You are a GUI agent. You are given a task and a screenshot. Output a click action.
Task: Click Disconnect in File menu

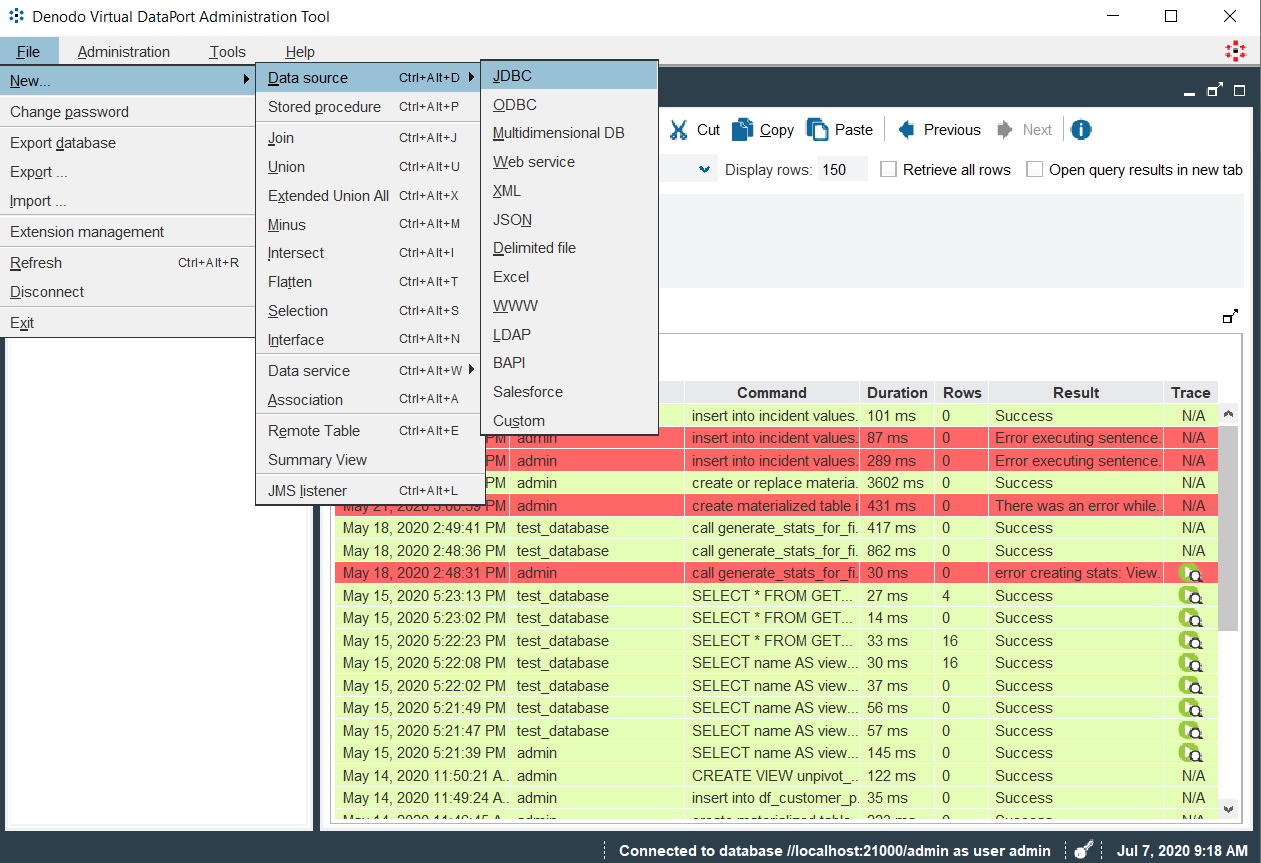point(128,292)
